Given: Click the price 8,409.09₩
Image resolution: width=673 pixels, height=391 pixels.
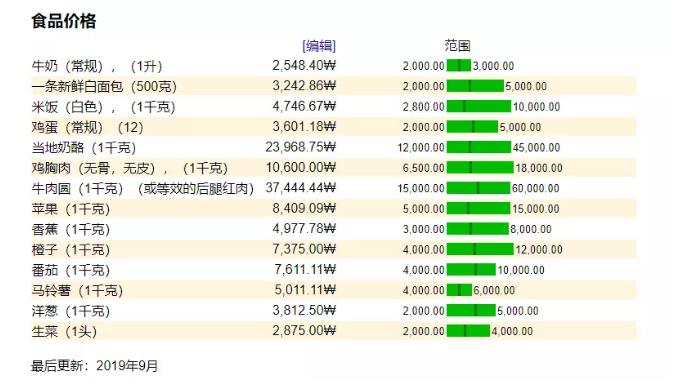Looking at the screenshot, I should [x=304, y=208].
